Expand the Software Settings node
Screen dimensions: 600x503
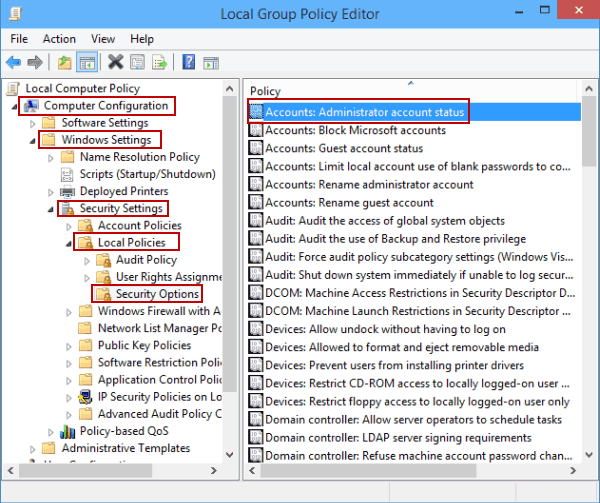[33, 124]
